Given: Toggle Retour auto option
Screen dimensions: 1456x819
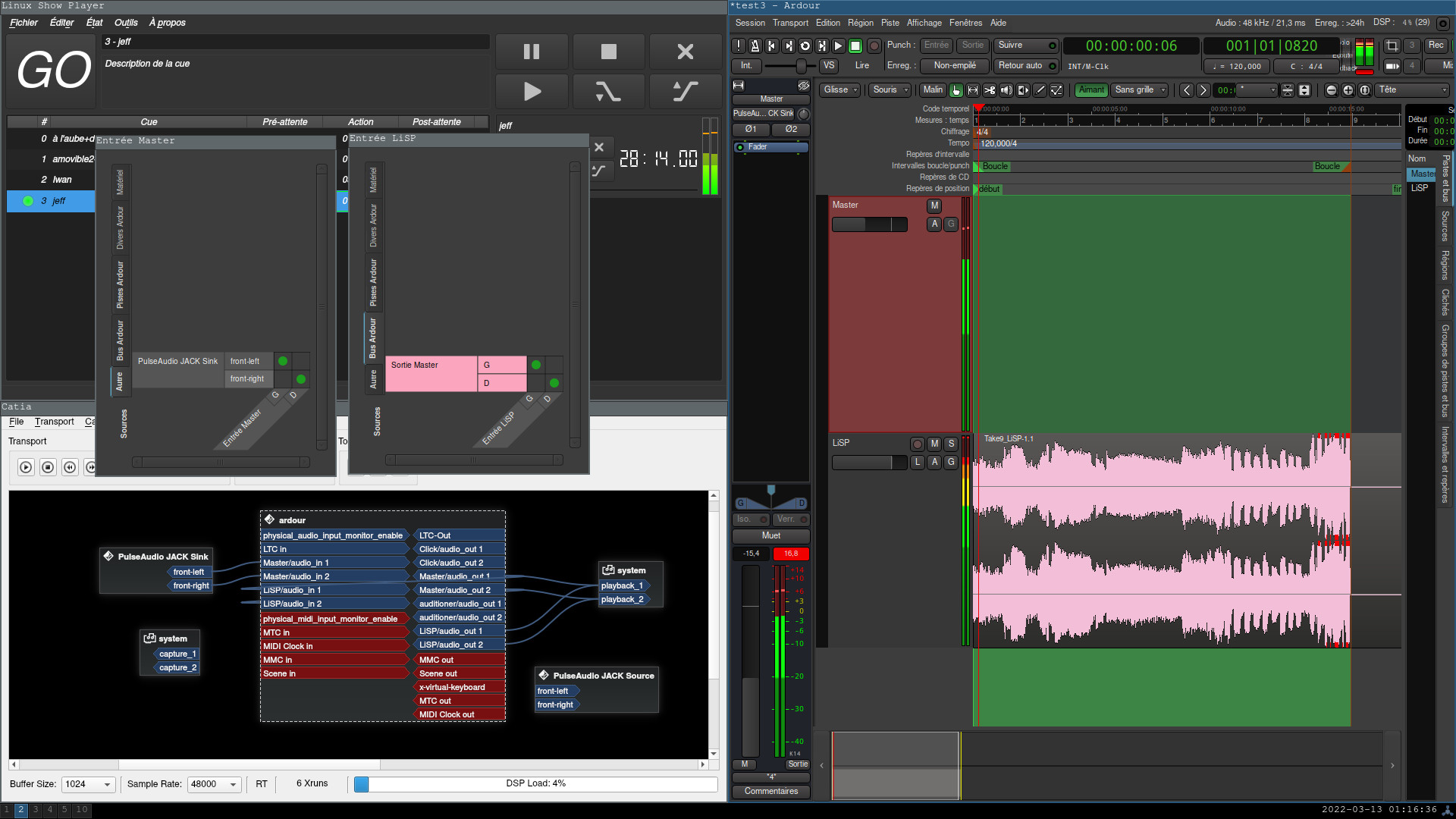Looking at the screenshot, I should [x=1025, y=66].
